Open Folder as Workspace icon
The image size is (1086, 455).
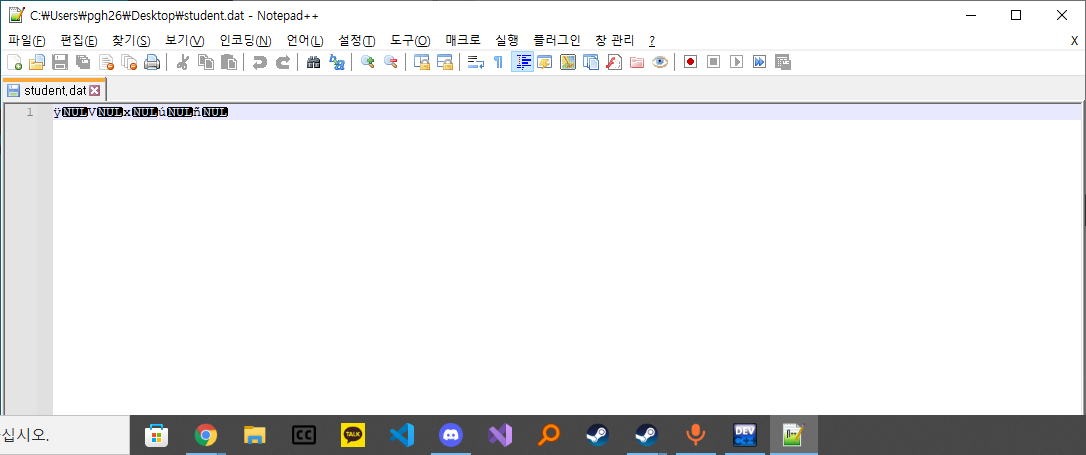click(x=637, y=62)
